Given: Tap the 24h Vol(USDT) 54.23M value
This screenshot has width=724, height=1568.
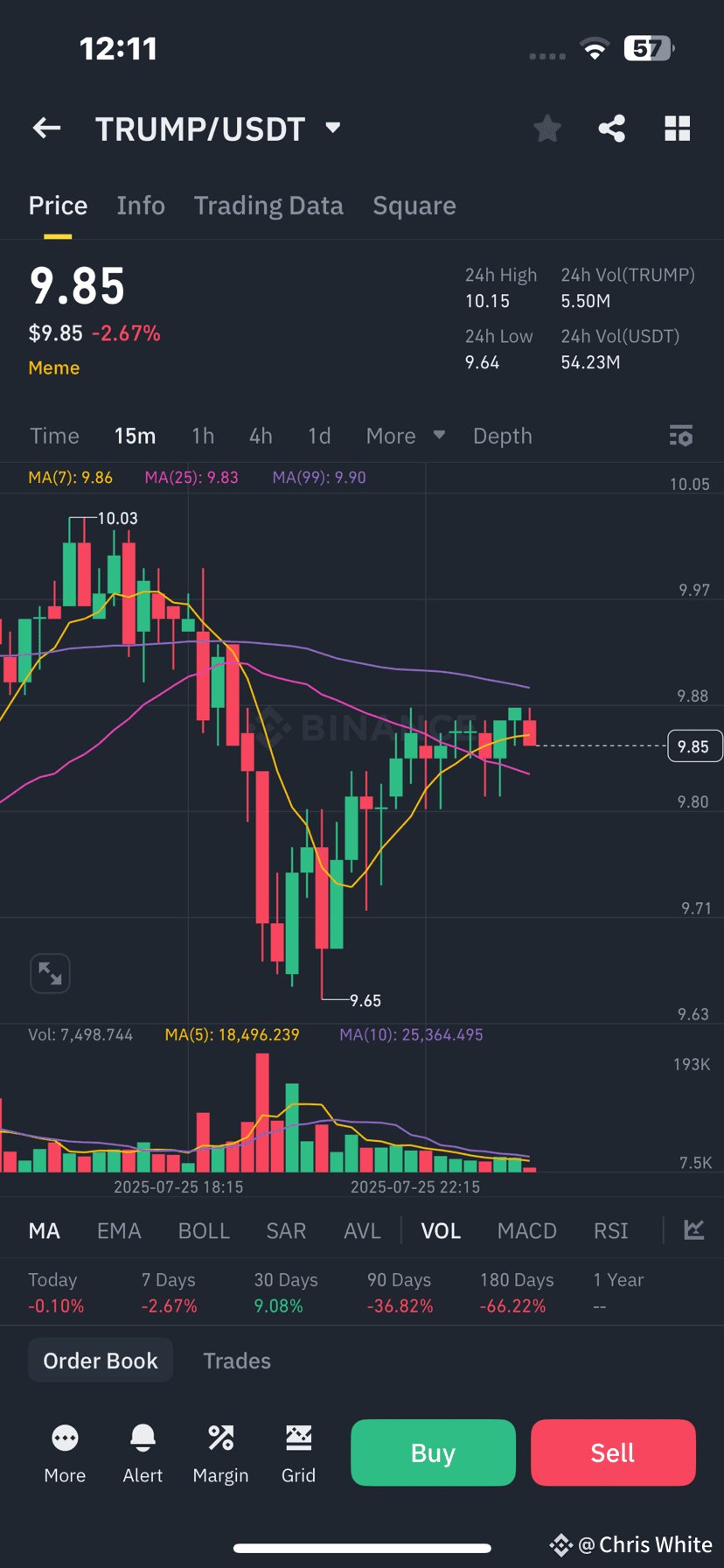Looking at the screenshot, I should 591,362.
